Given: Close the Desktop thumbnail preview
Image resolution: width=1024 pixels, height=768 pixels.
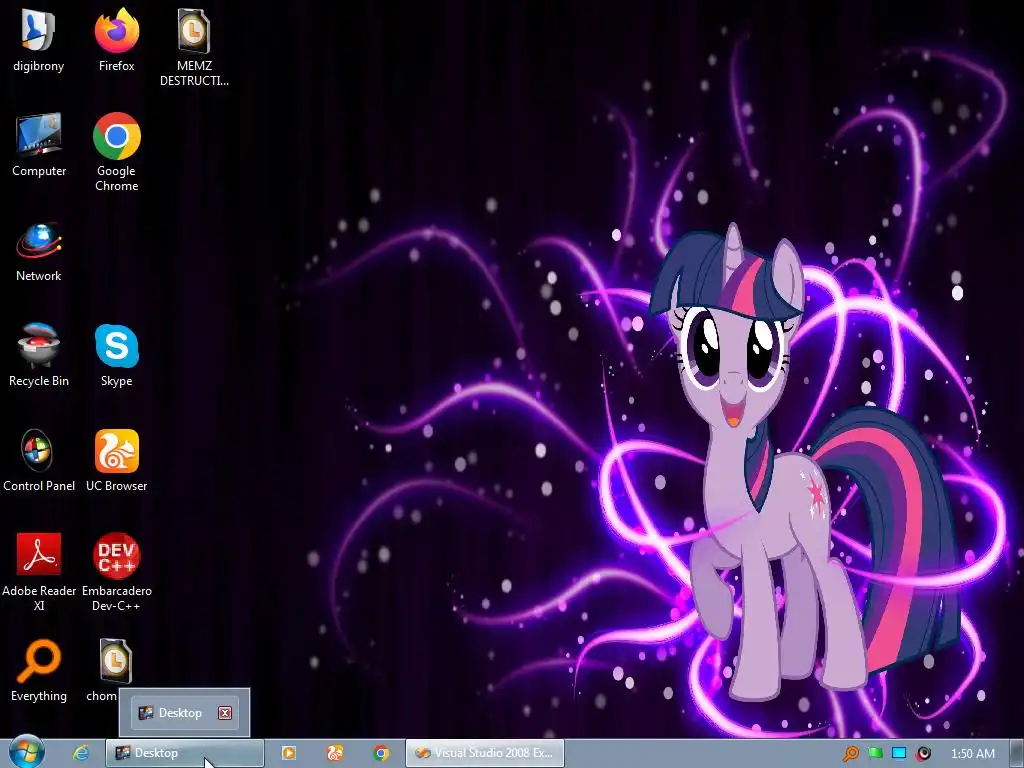Looking at the screenshot, I should click(x=225, y=712).
